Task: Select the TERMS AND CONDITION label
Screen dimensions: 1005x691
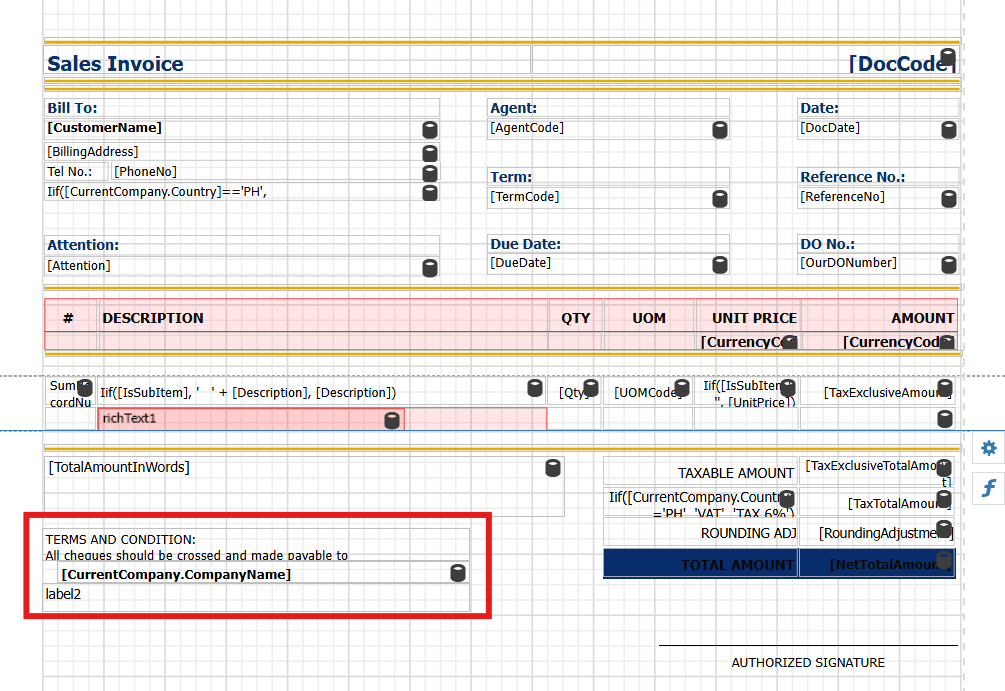Action: pos(257,545)
